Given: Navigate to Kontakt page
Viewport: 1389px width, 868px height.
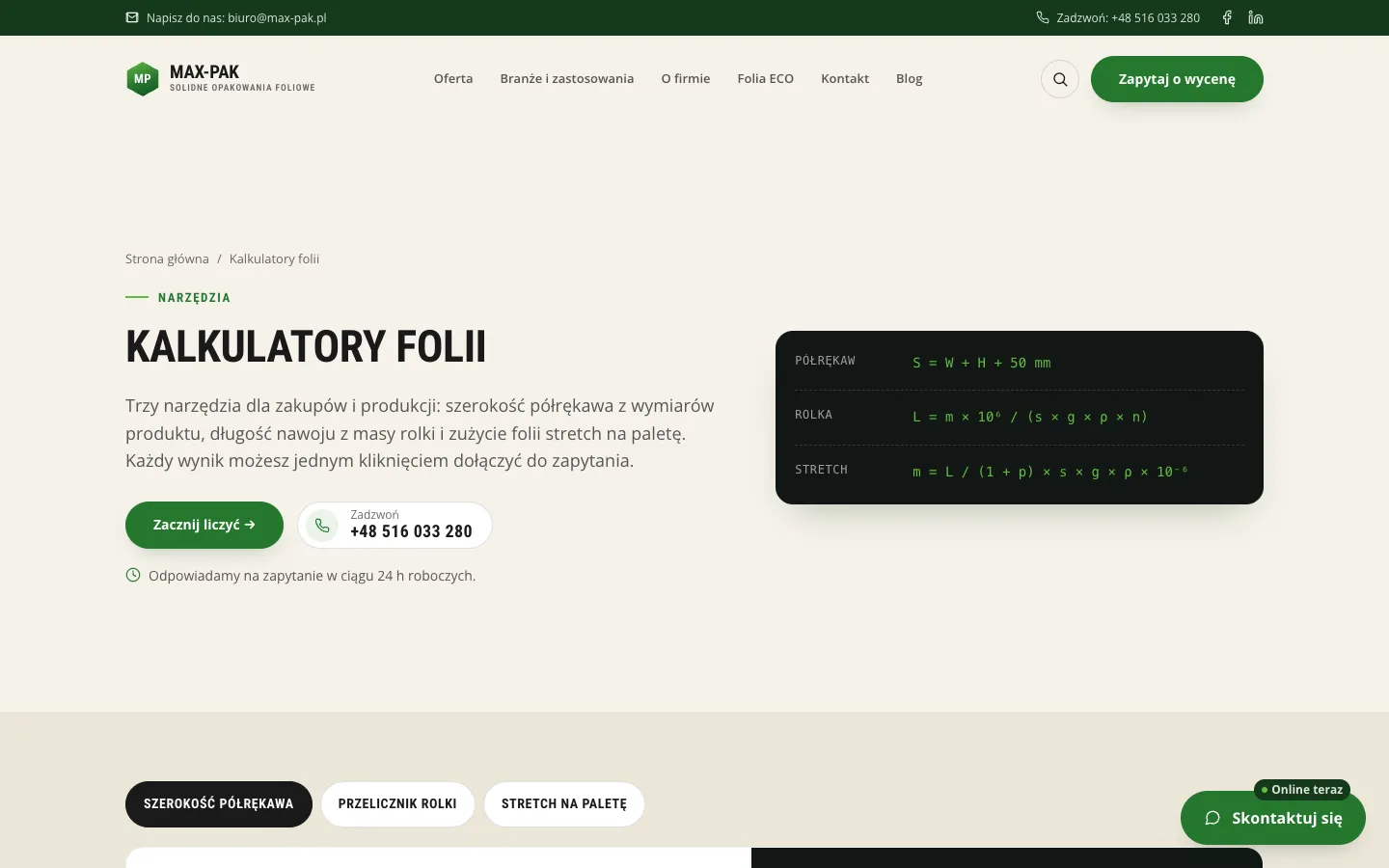Looking at the screenshot, I should 845,79.
